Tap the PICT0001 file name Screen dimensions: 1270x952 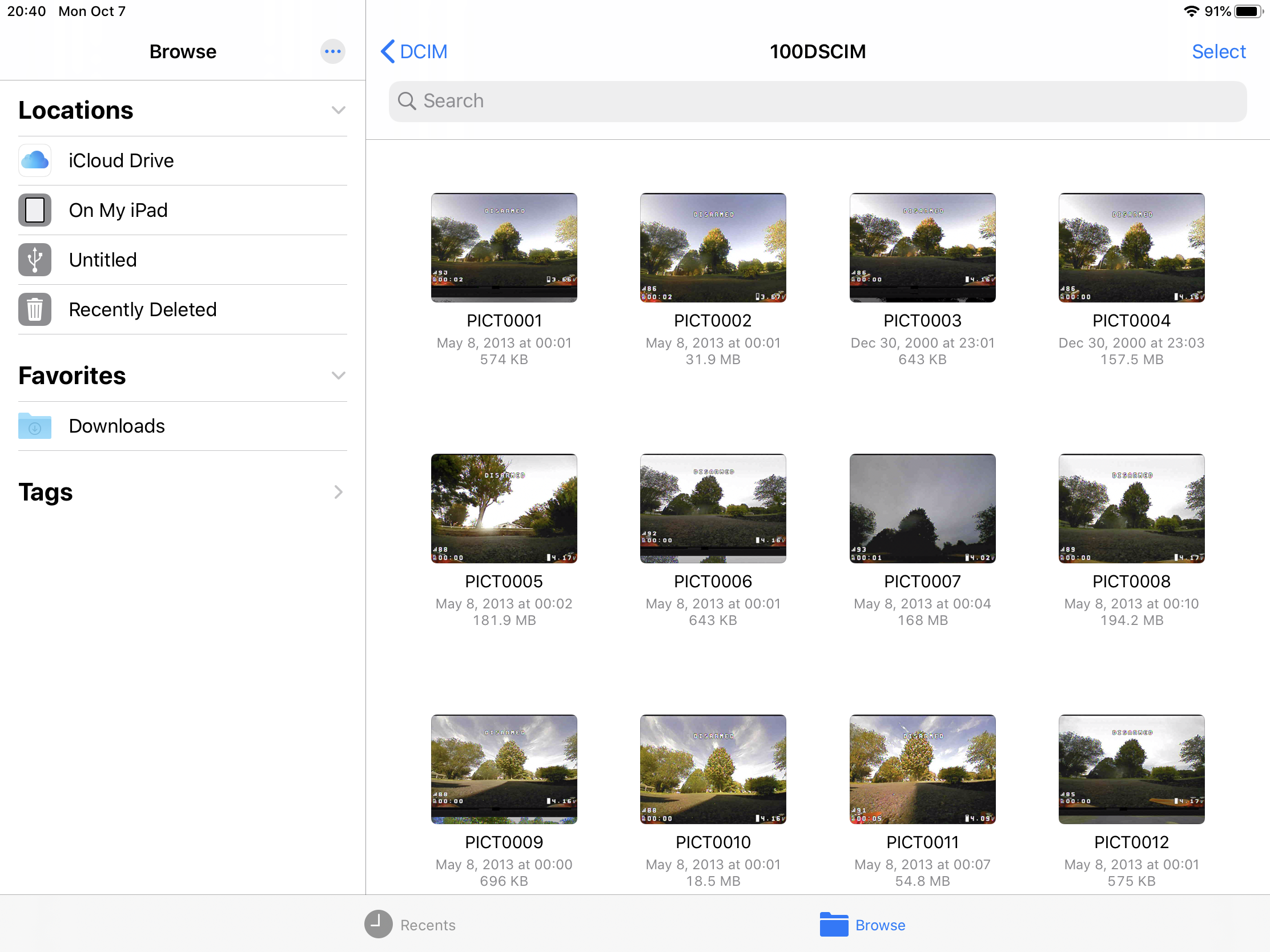click(x=504, y=321)
